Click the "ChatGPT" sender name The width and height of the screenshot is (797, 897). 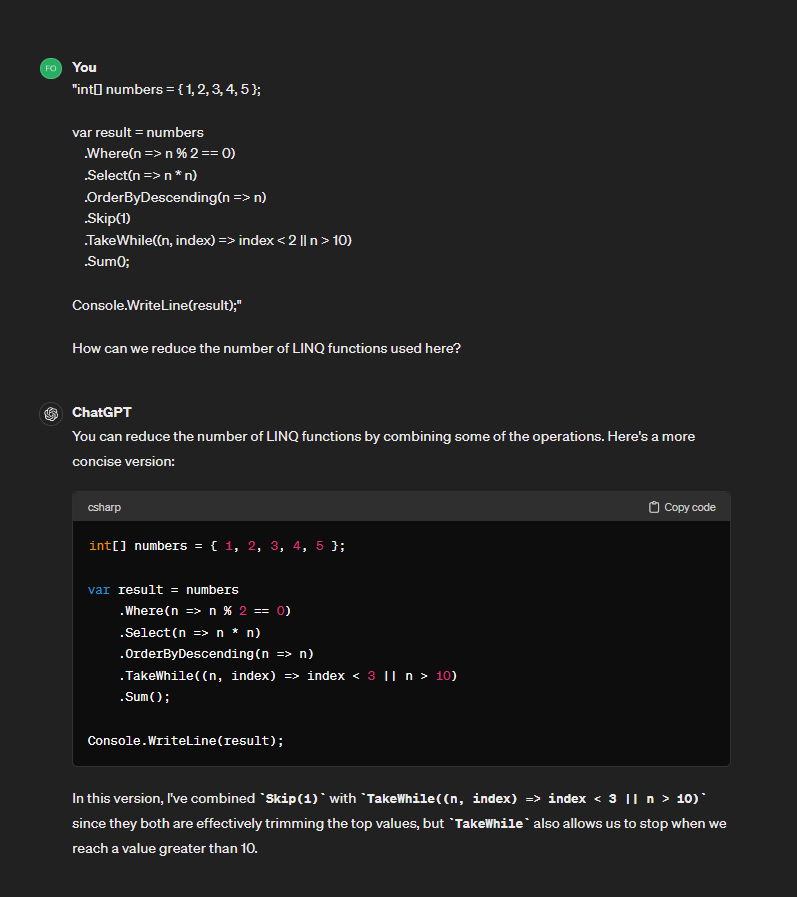pyautogui.click(x=101, y=412)
